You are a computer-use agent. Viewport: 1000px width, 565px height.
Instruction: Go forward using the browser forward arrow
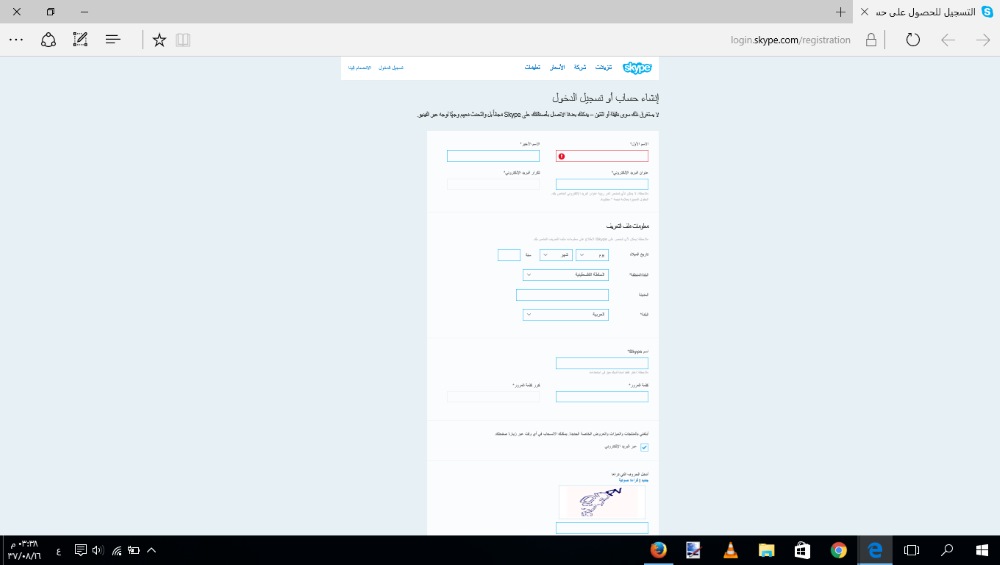pos(983,40)
